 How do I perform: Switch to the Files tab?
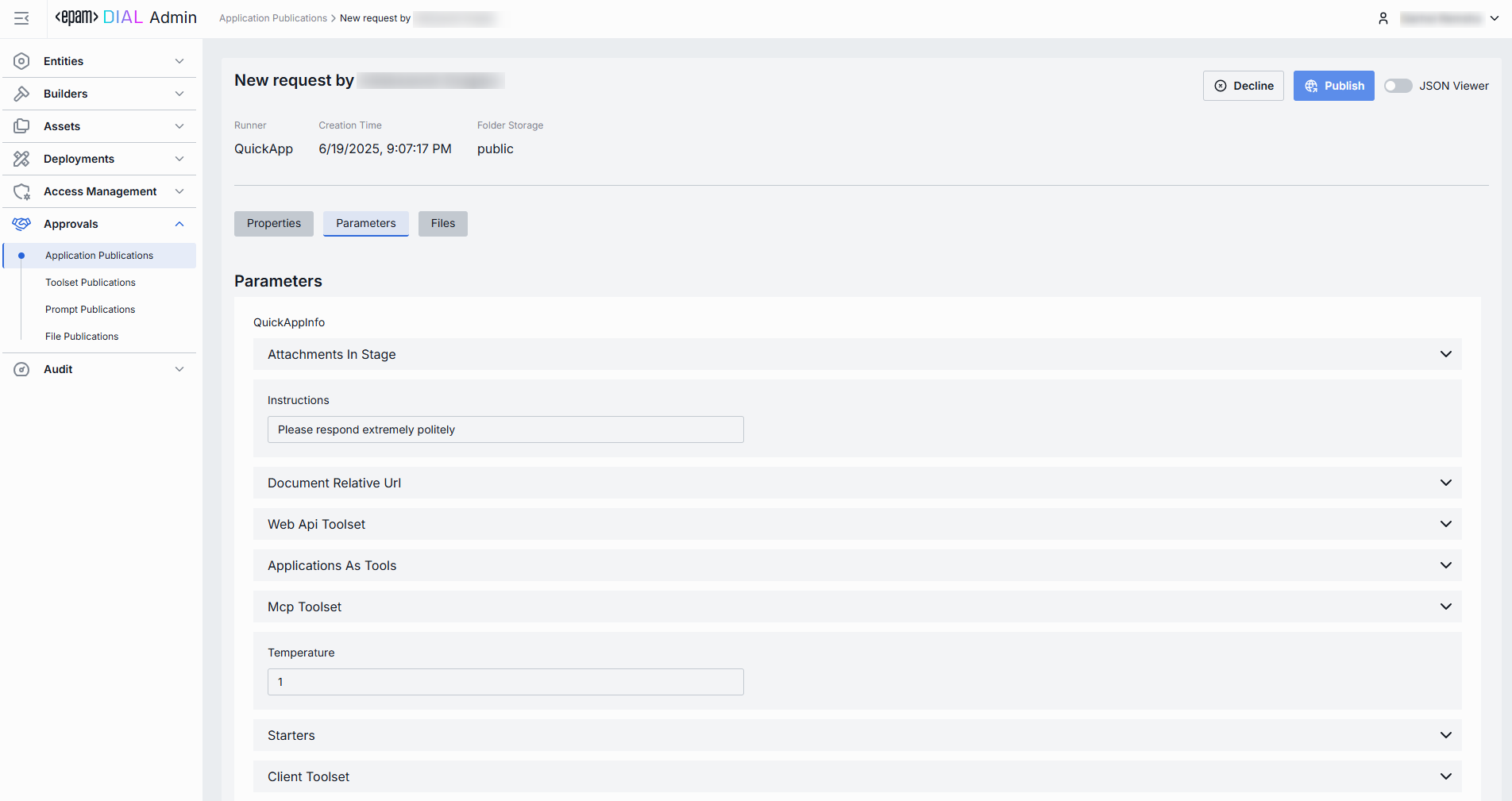pyautogui.click(x=443, y=223)
